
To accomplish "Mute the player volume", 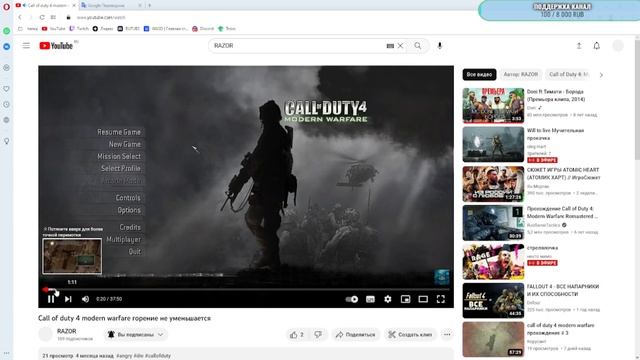I will [85, 299].
